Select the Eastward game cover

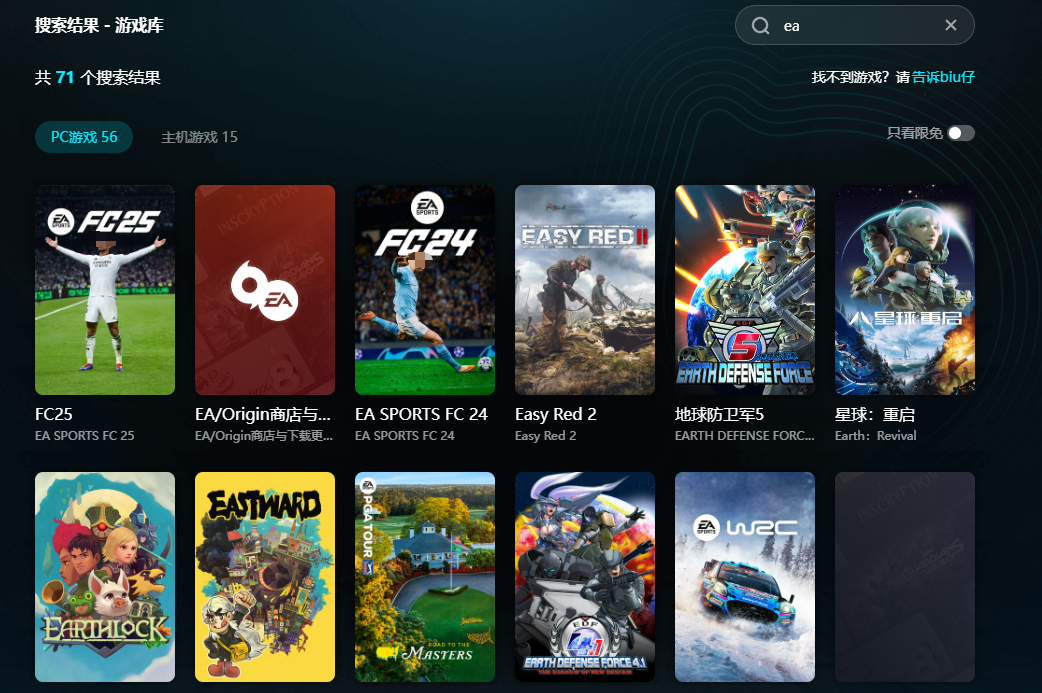tap(265, 577)
